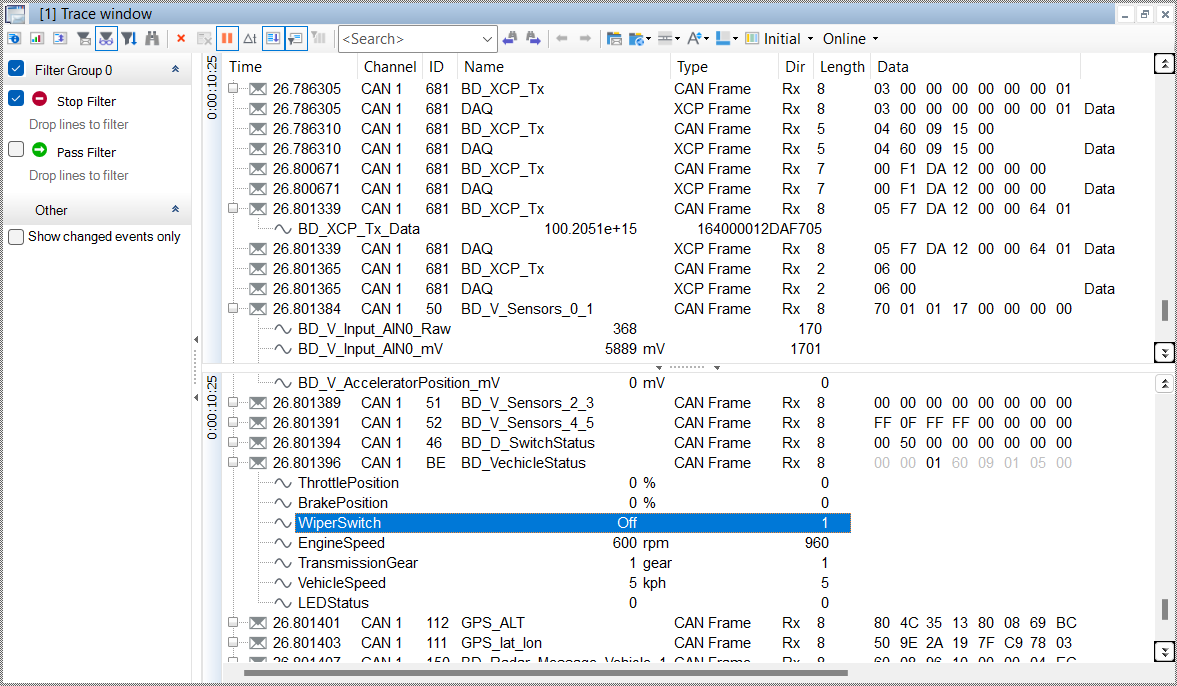1177x686 pixels.
Task: Enable the Pass Filter checkbox
Action: 16,150
